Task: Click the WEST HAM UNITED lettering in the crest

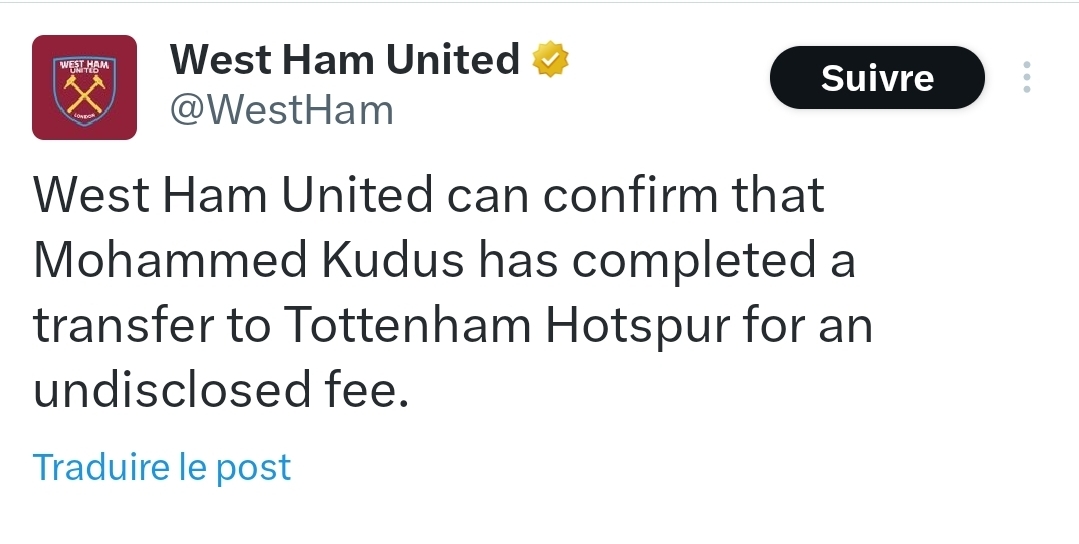Action: [84, 67]
